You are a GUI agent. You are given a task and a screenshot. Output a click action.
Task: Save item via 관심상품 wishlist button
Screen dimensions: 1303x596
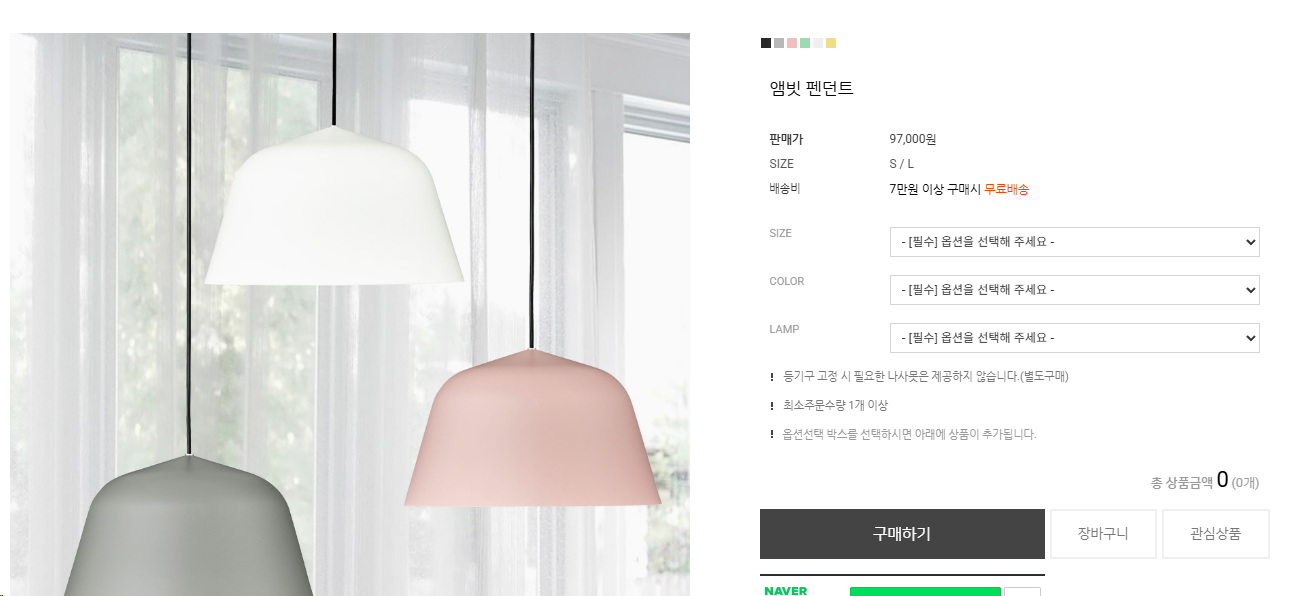coord(1216,534)
